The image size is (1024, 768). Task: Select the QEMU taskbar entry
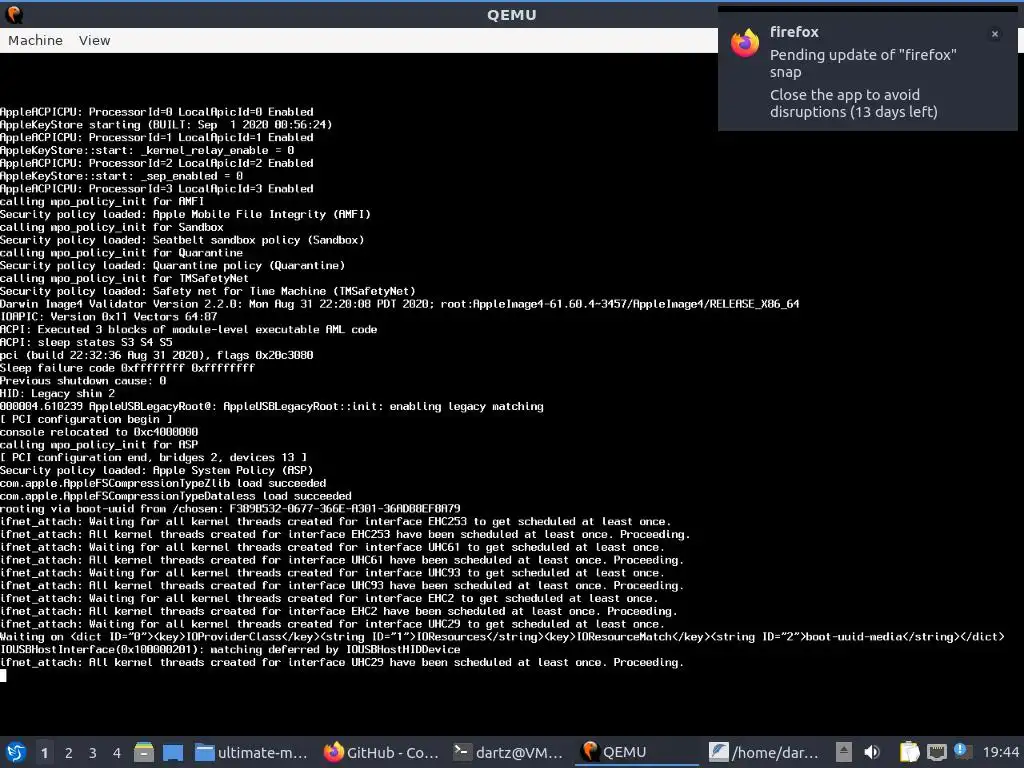(x=637, y=752)
